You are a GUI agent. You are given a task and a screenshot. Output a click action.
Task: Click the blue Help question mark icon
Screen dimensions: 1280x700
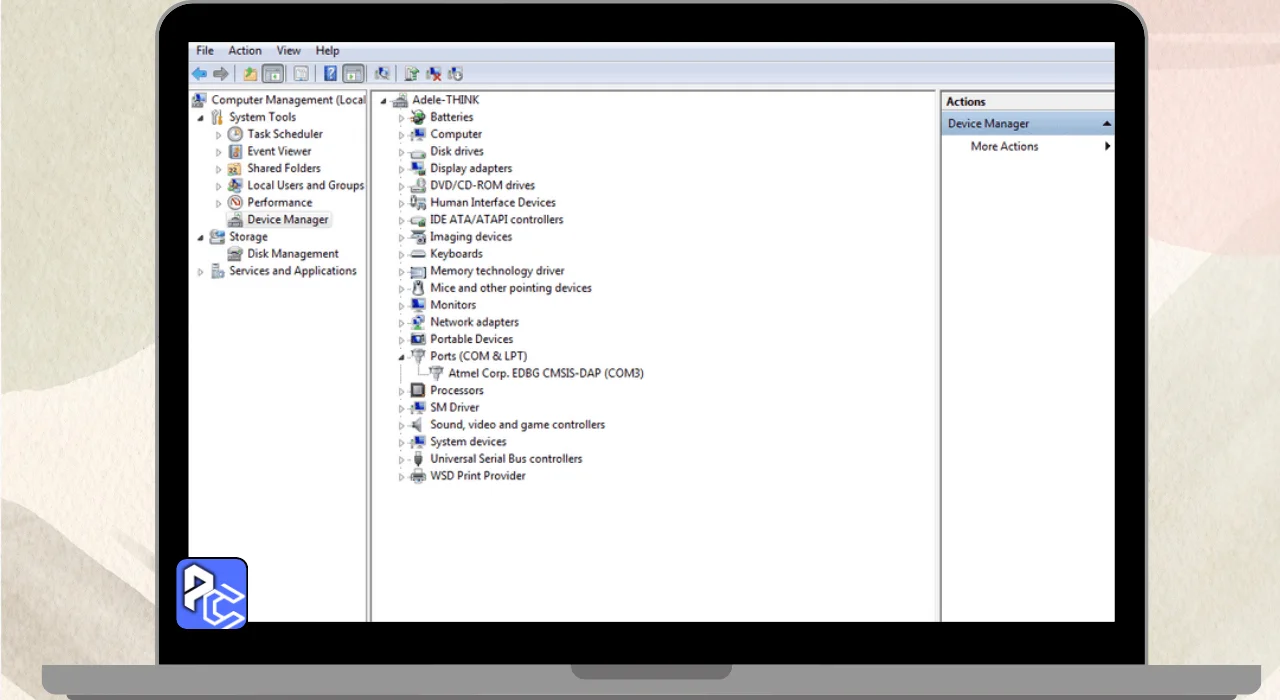coord(330,74)
